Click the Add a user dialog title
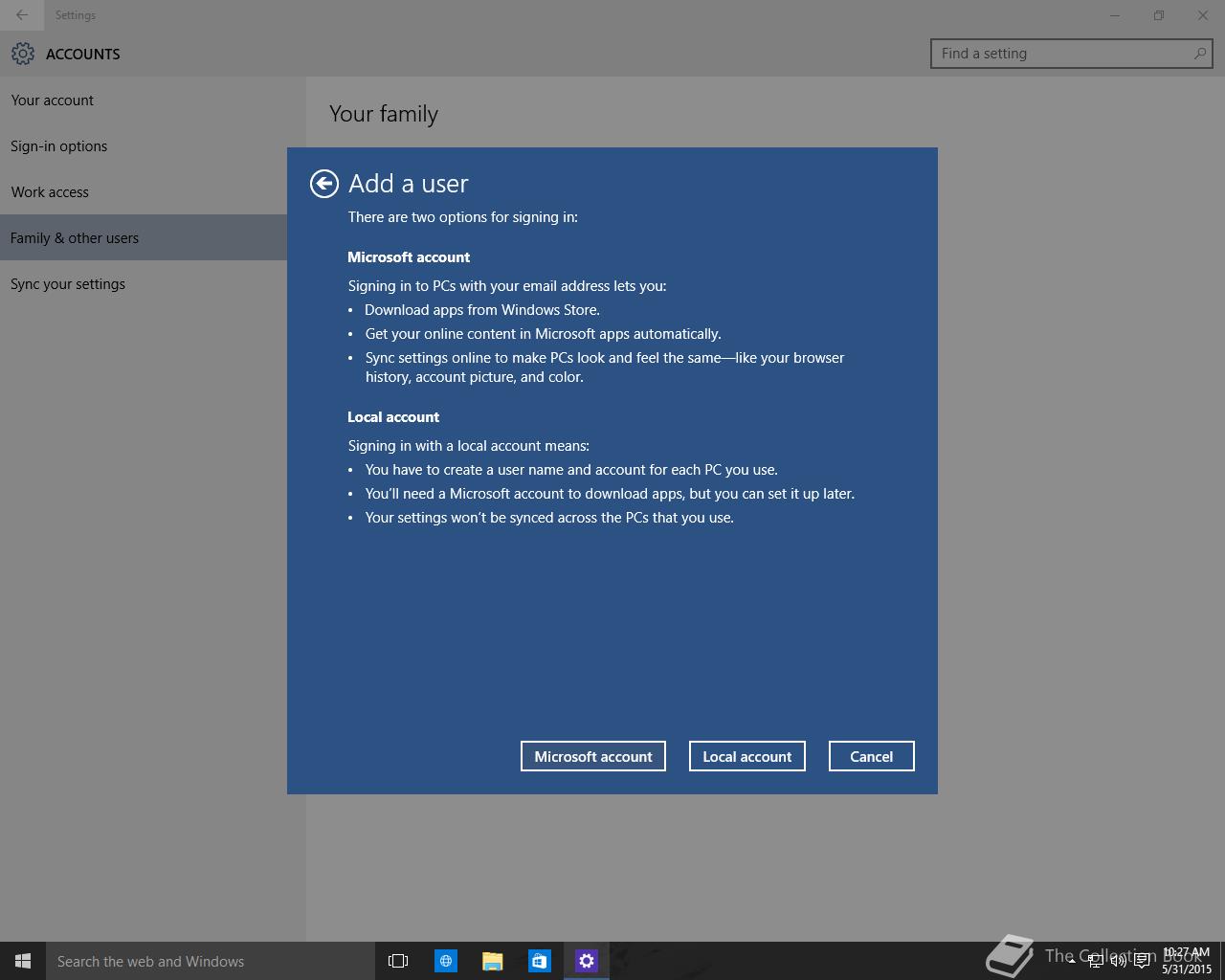The image size is (1225, 980). (409, 184)
